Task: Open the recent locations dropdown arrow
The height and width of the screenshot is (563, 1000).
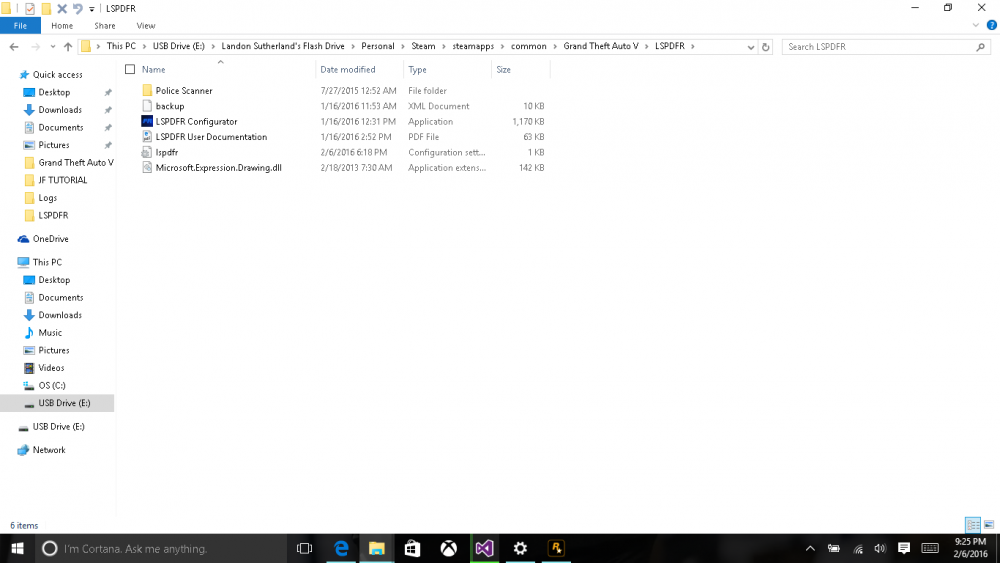Action: point(52,47)
